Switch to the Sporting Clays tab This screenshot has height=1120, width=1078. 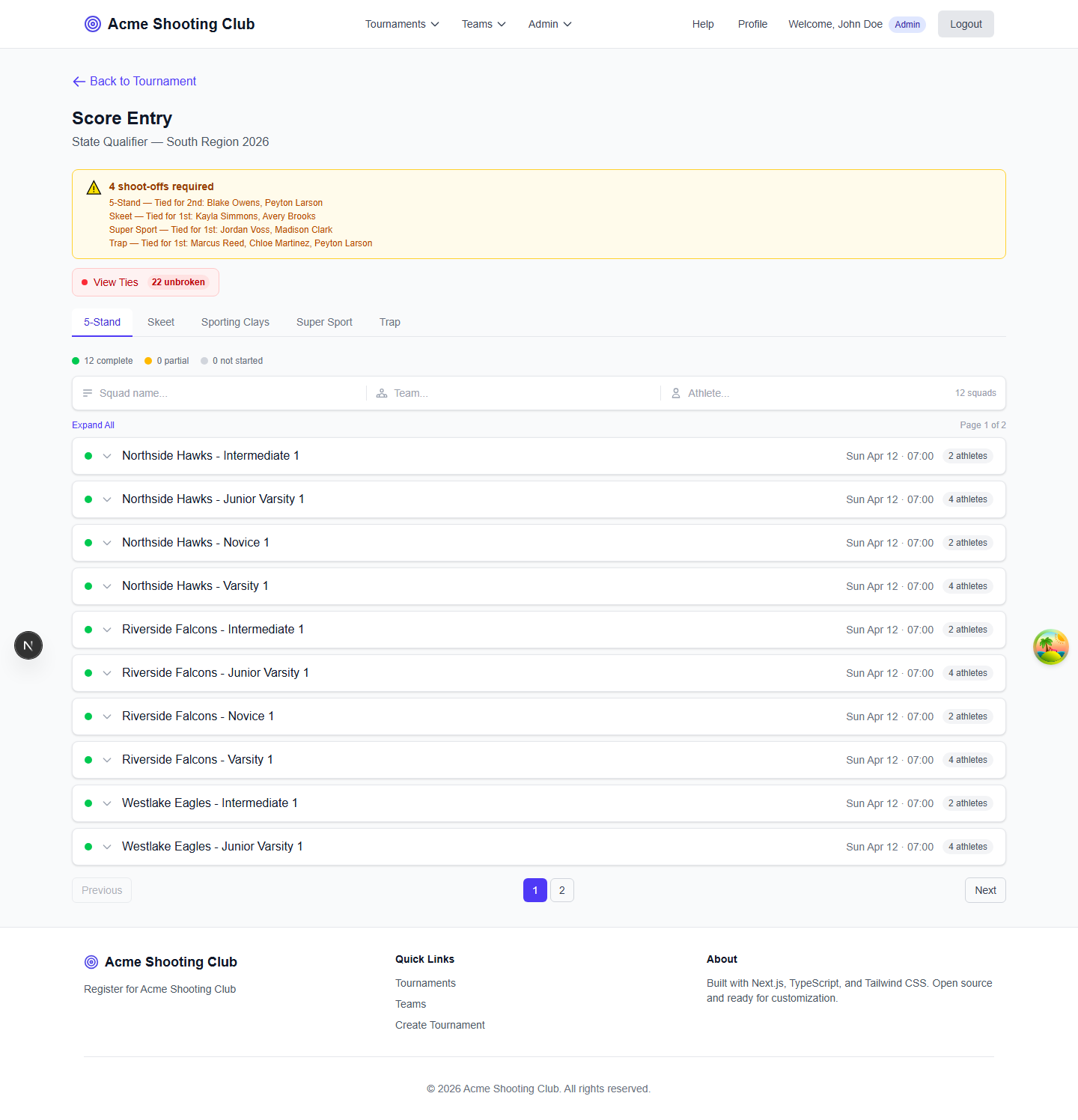pyautogui.click(x=235, y=322)
